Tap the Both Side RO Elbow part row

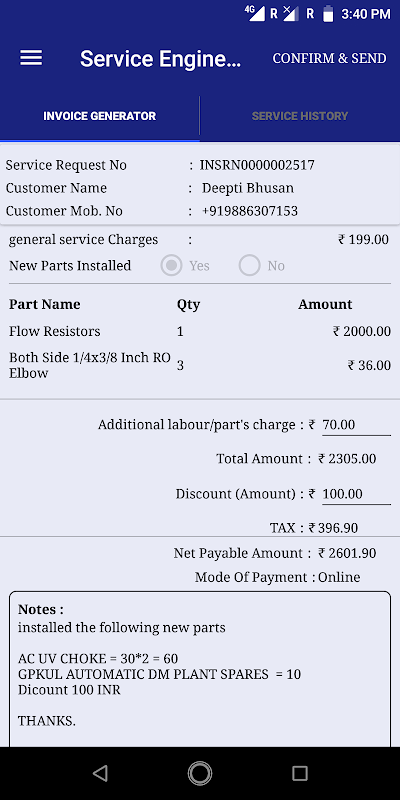coord(200,365)
